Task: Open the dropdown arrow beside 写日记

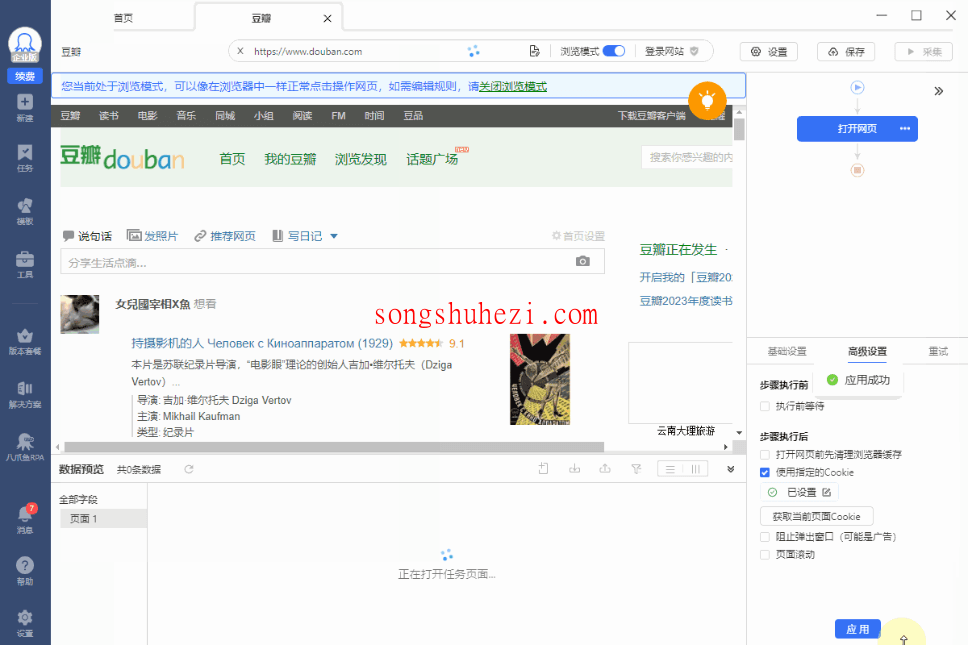Action: [334, 236]
